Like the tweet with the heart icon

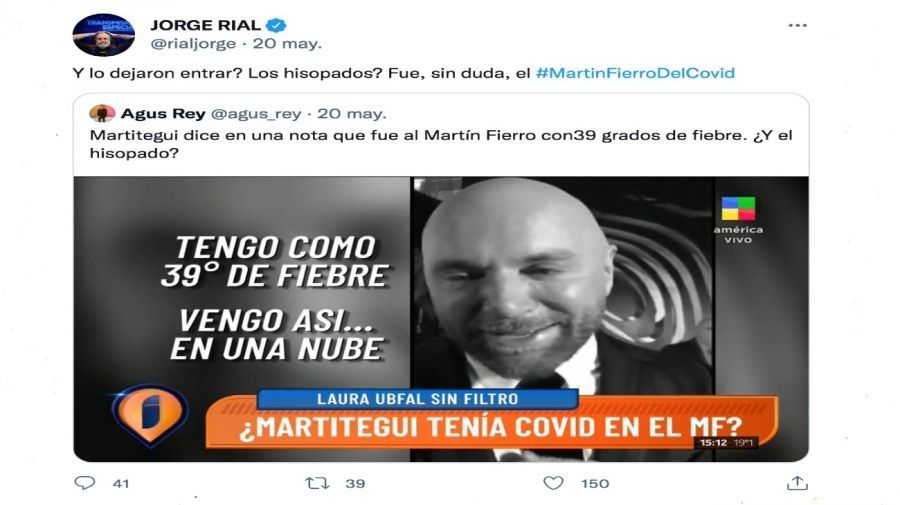[553, 483]
